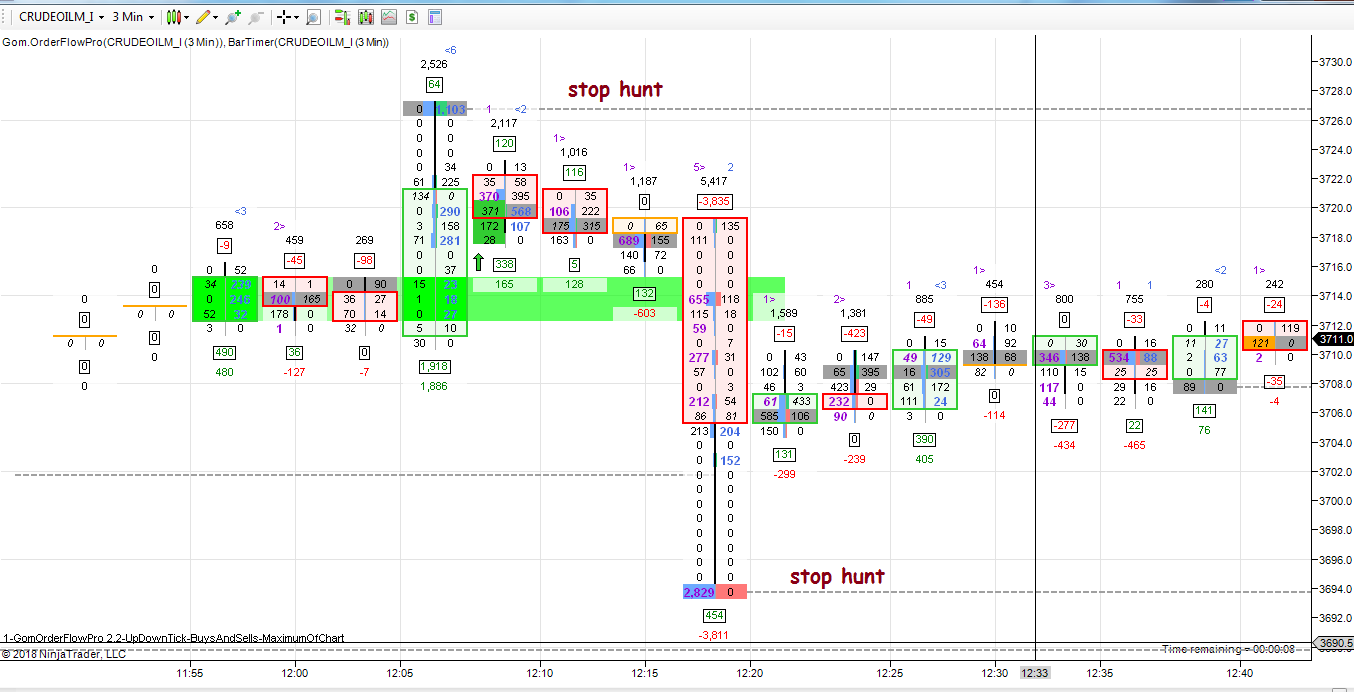Click the purple 655 bid cell

click(x=699, y=299)
